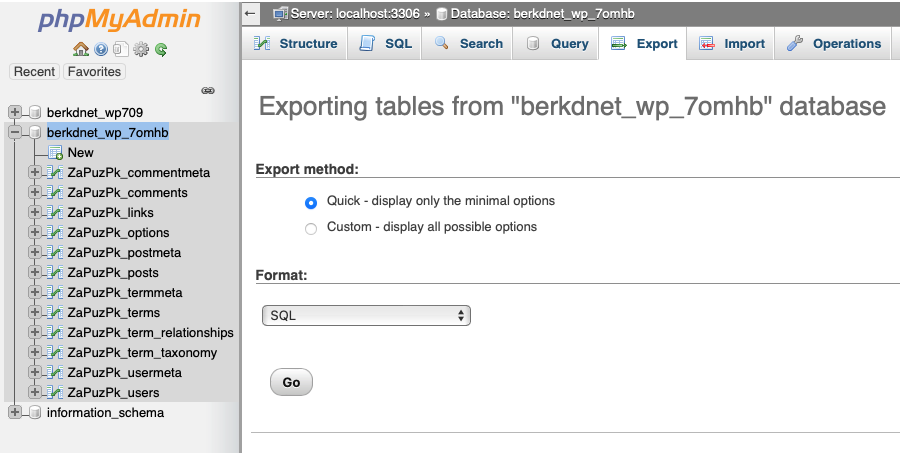Open the SQL format dropdown
Viewport: 900px width, 453px height.
(365, 316)
